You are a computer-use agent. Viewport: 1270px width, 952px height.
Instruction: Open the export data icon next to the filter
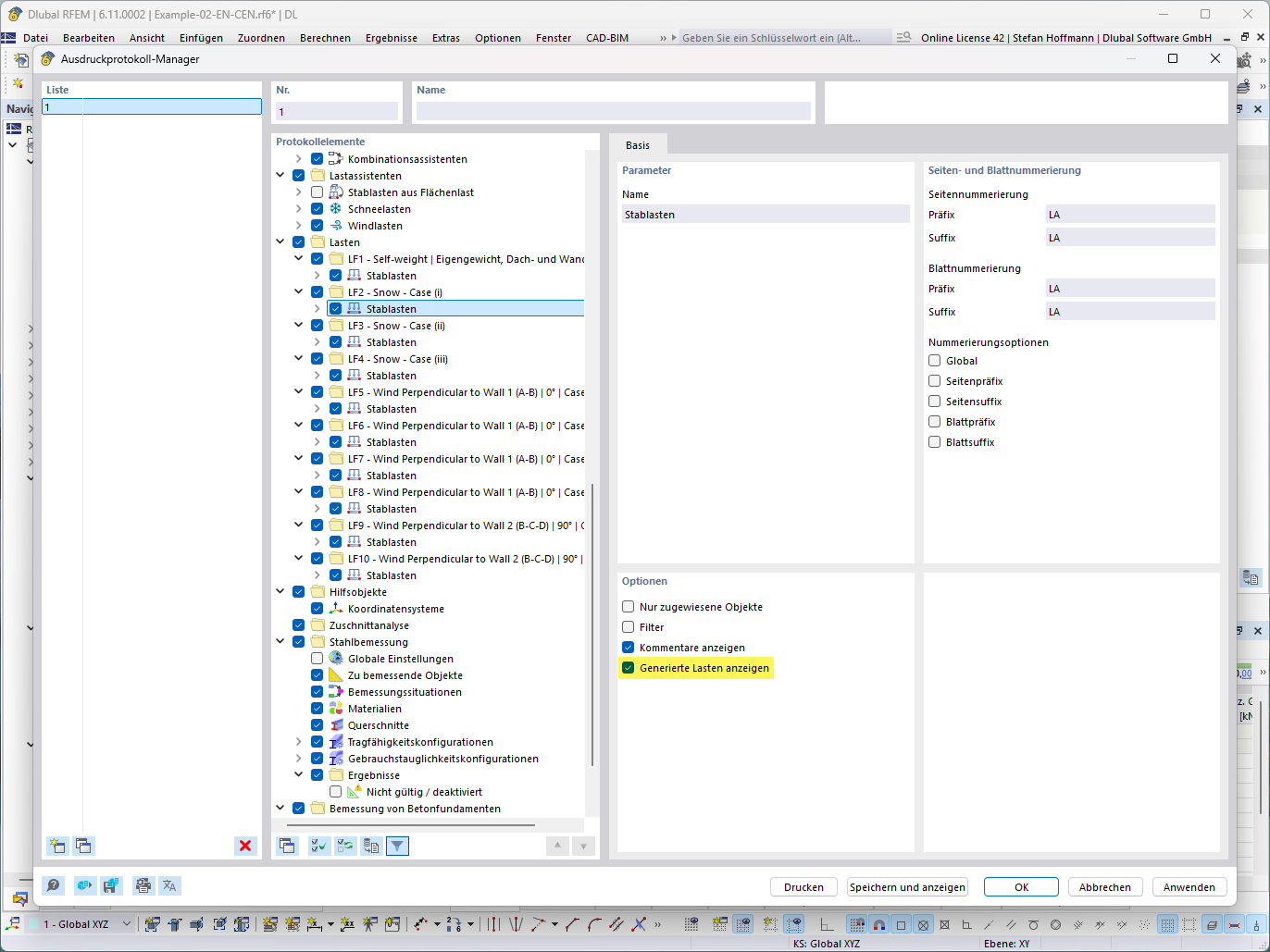pos(371,845)
